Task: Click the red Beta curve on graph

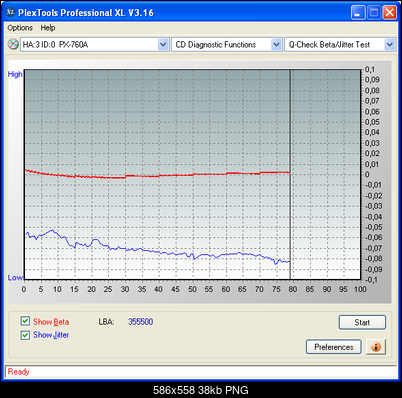Action: click(157, 176)
